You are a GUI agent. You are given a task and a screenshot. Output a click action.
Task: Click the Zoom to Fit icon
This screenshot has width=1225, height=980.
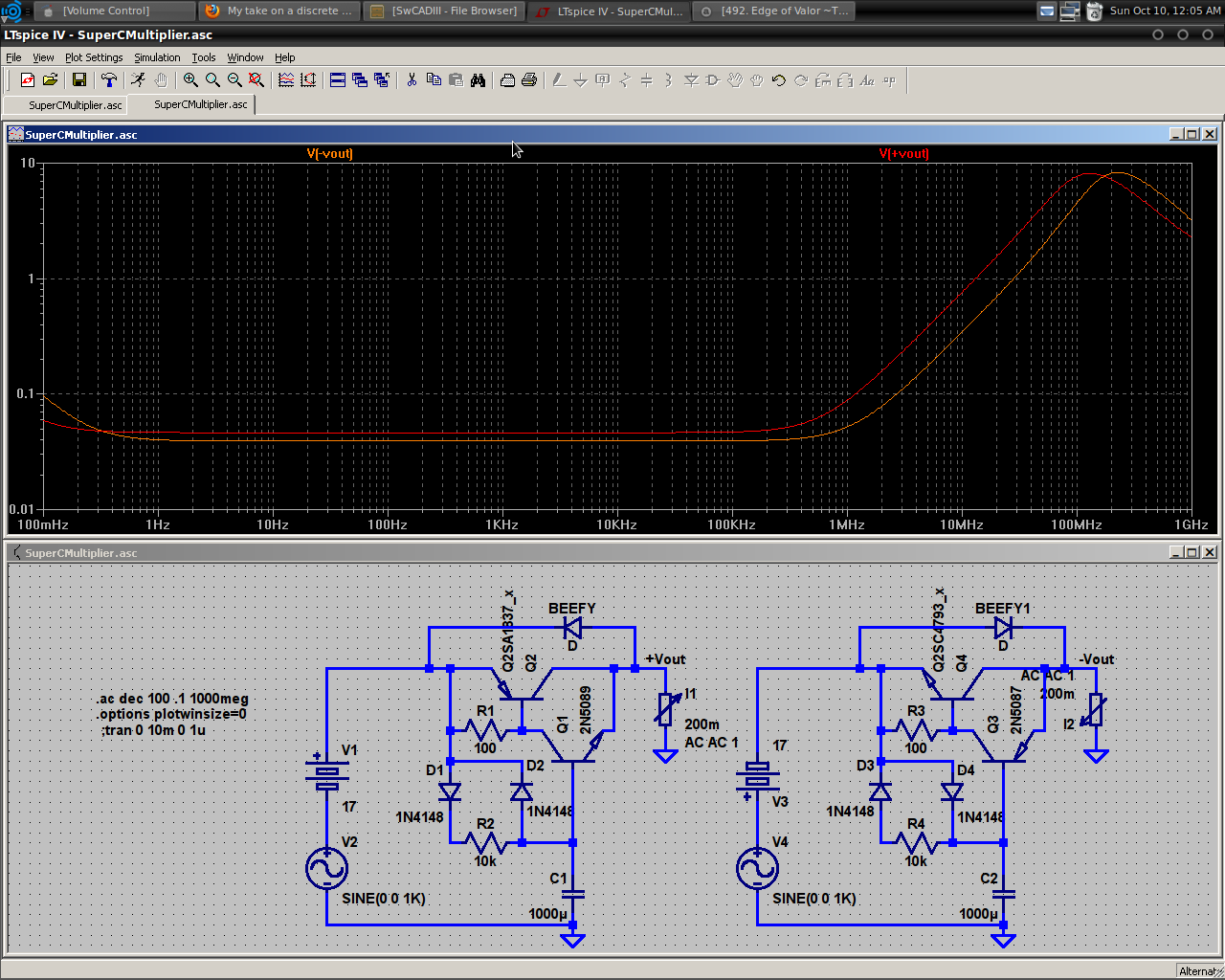coord(256,80)
